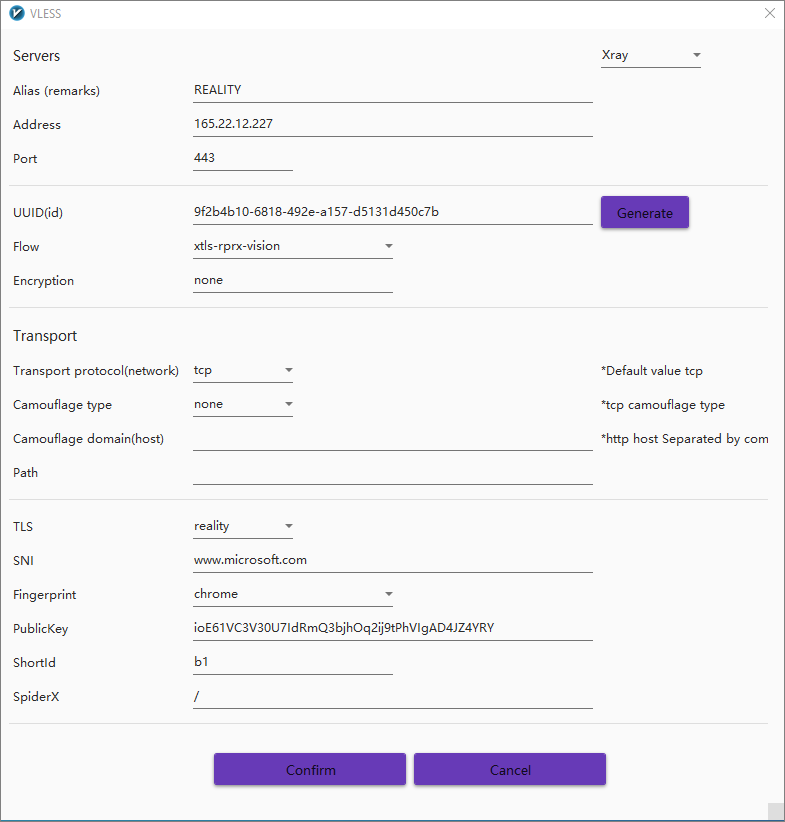Open the Xray core type dropdown

(x=651, y=56)
